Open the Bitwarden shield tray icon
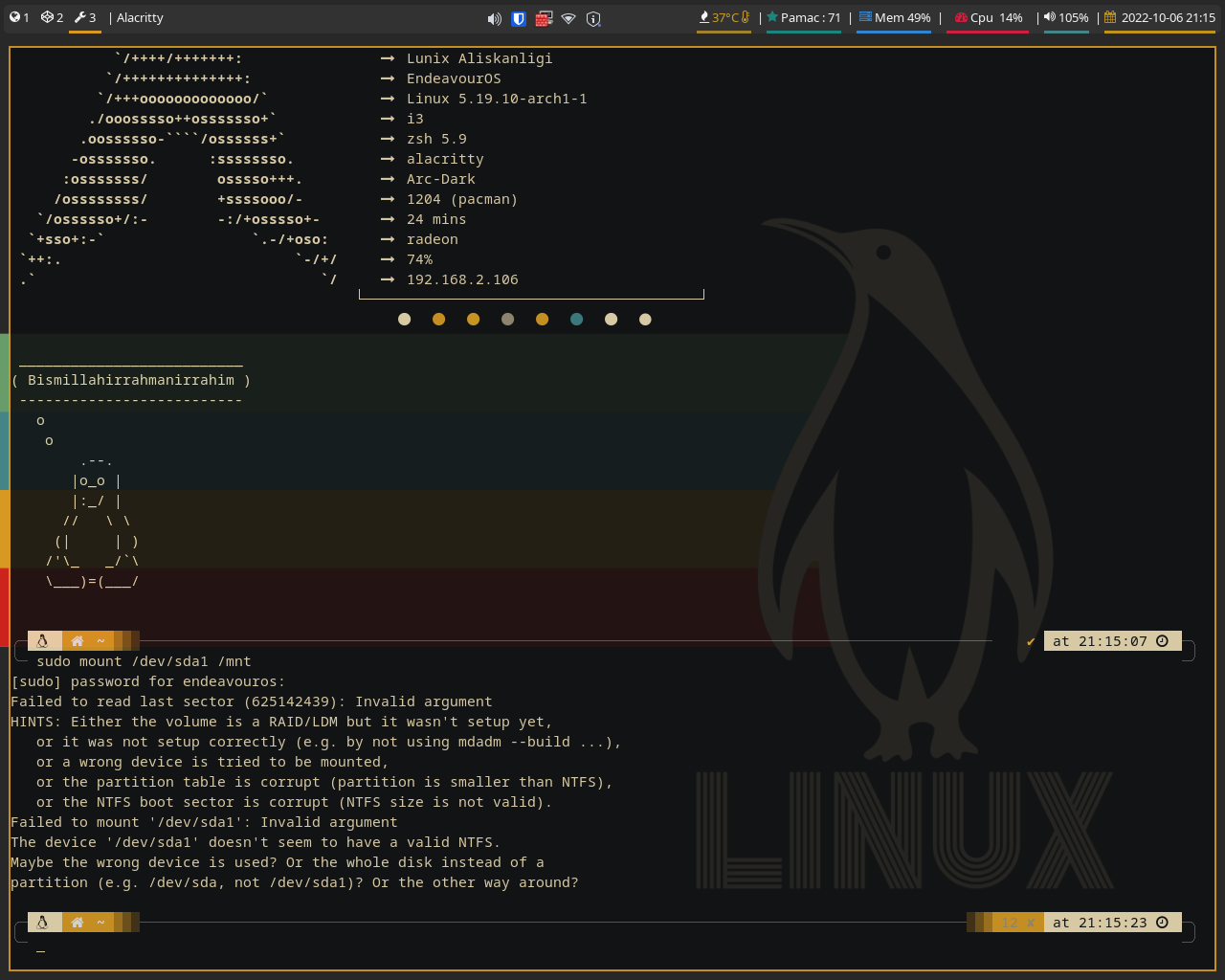The width and height of the screenshot is (1225, 980). coord(519,18)
